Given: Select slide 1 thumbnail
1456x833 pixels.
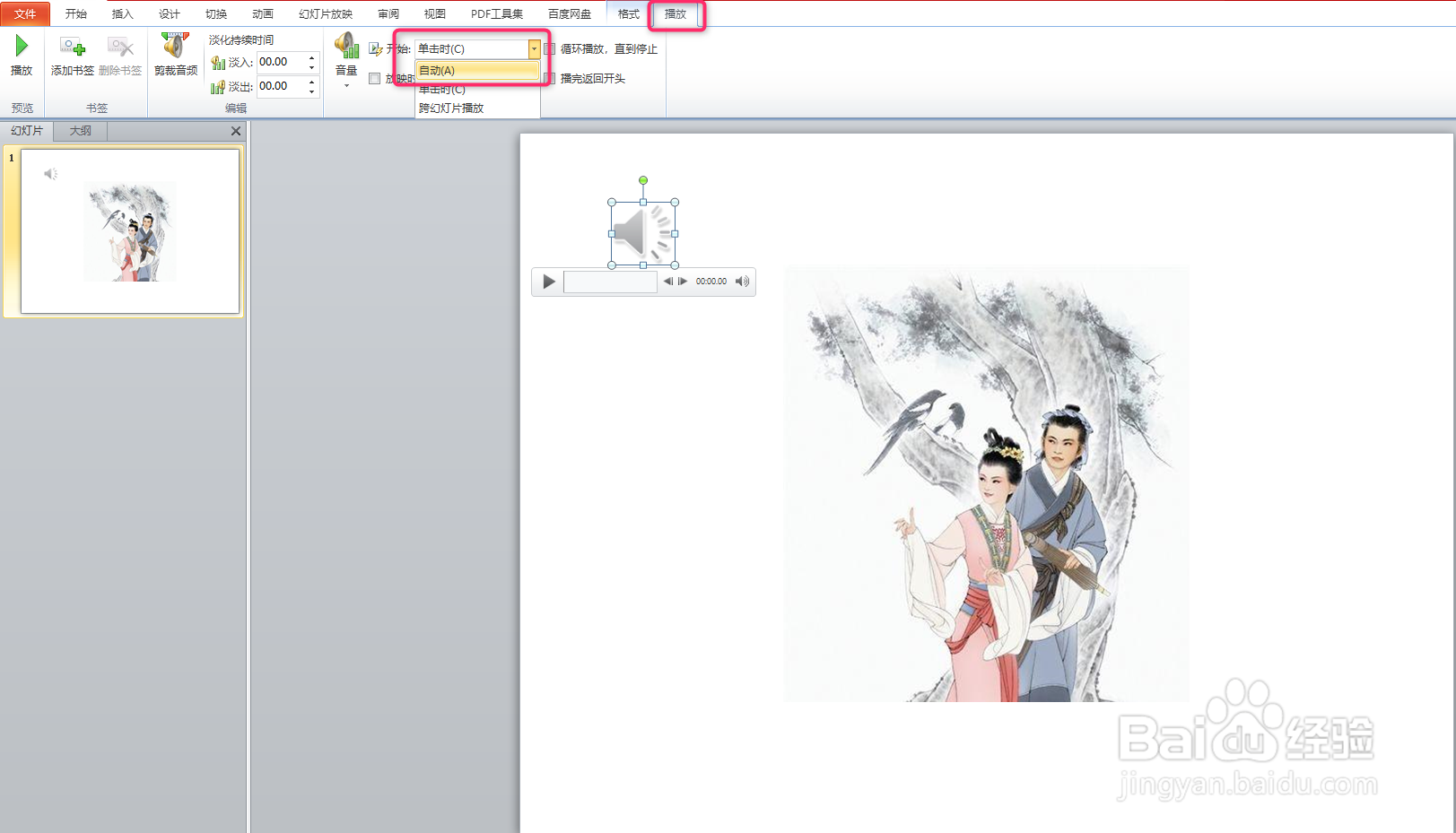Looking at the screenshot, I should tap(130, 231).
